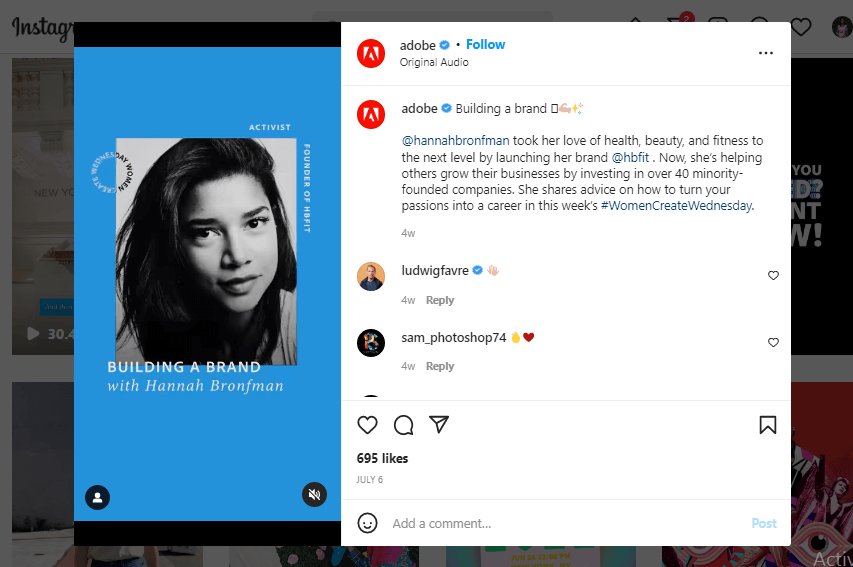This screenshot has width=853, height=567.
Task: Open the #WomenCreateWednesday hashtag
Action: click(677, 206)
